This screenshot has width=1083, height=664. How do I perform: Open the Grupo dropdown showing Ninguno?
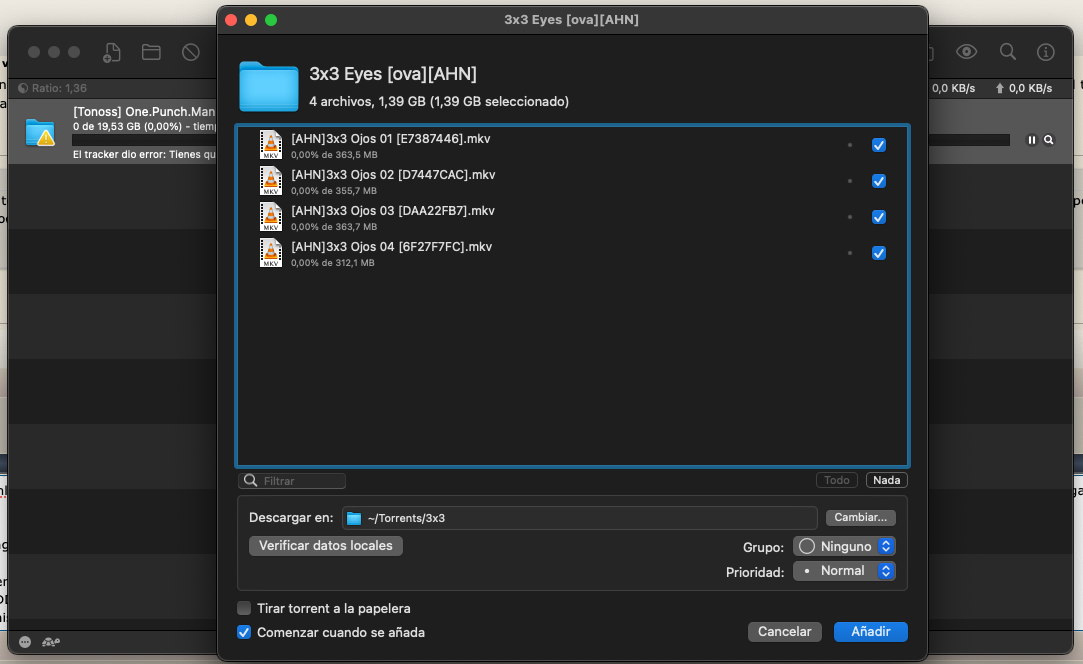point(844,547)
